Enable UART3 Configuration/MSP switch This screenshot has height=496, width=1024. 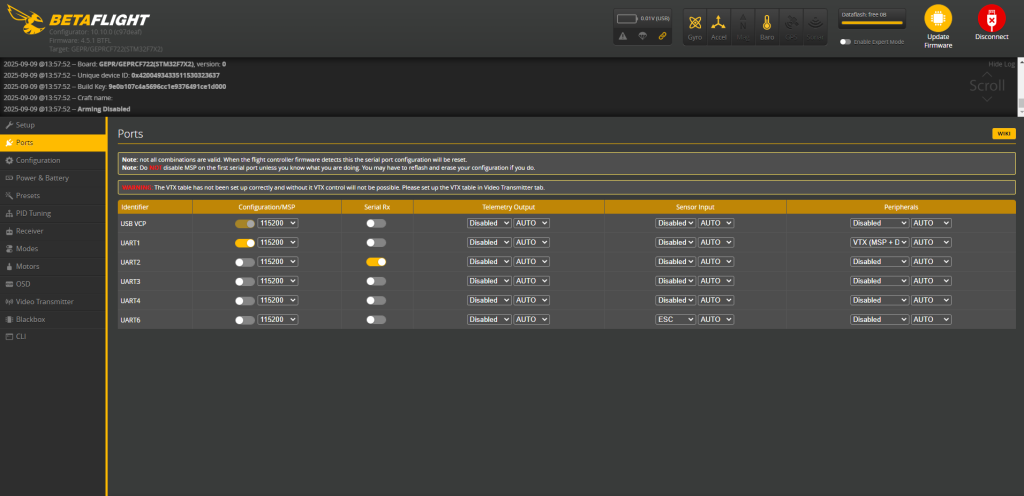(245, 281)
